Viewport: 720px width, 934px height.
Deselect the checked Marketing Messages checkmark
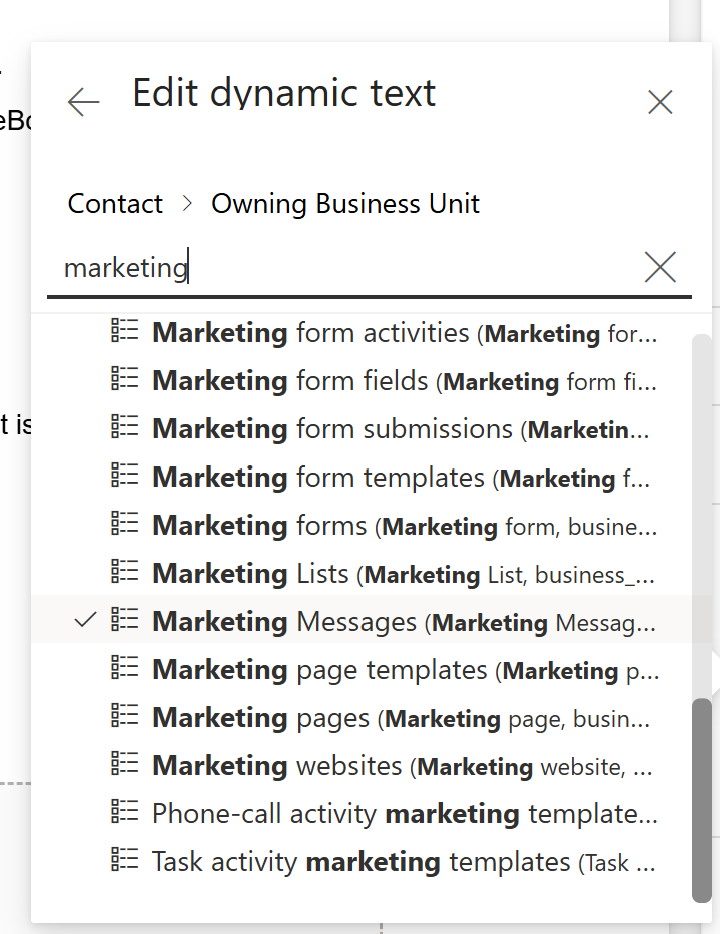(86, 621)
